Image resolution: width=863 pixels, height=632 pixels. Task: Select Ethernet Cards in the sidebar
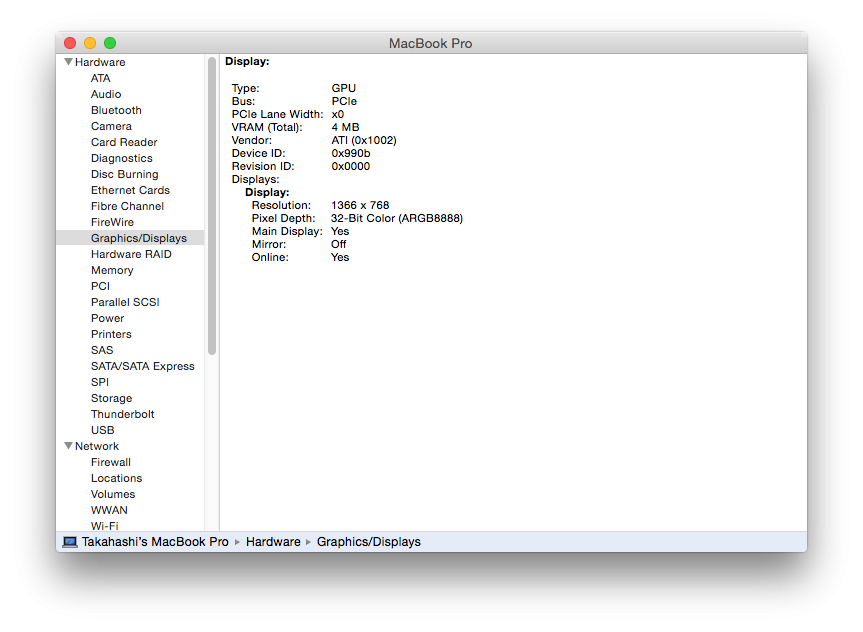point(130,190)
